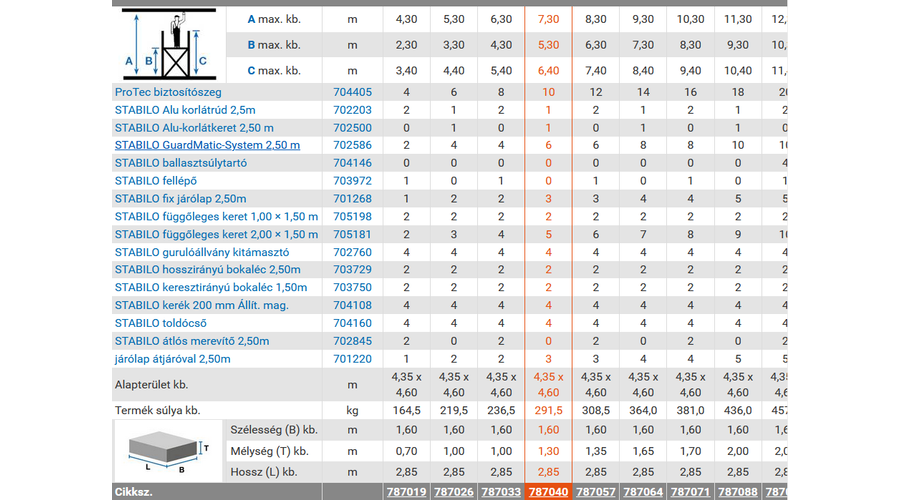Screen dimensions: 900x500
Task: Click depth value 0,70
Action: click(406, 451)
